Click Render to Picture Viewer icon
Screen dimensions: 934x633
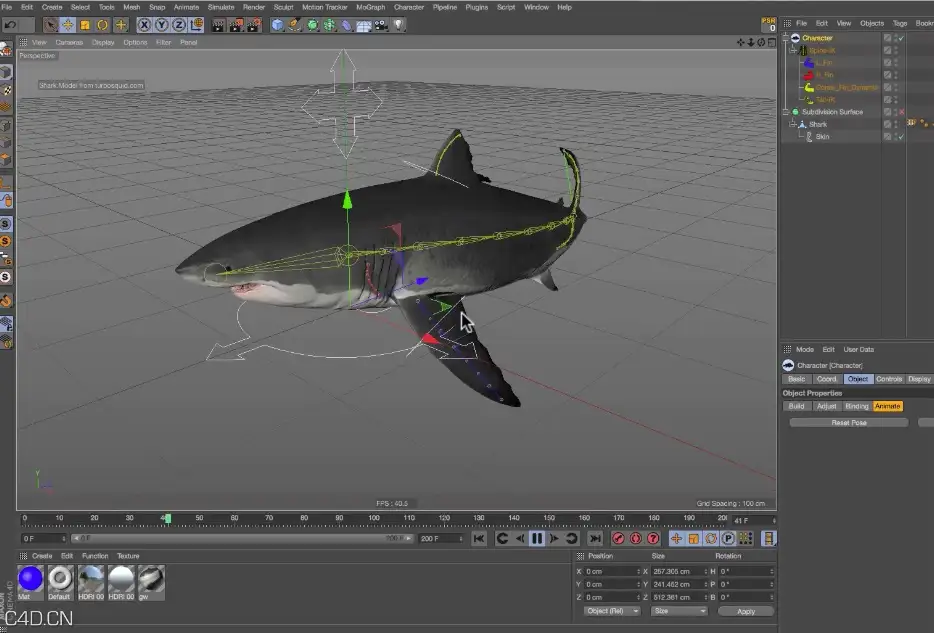coord(236,25)
